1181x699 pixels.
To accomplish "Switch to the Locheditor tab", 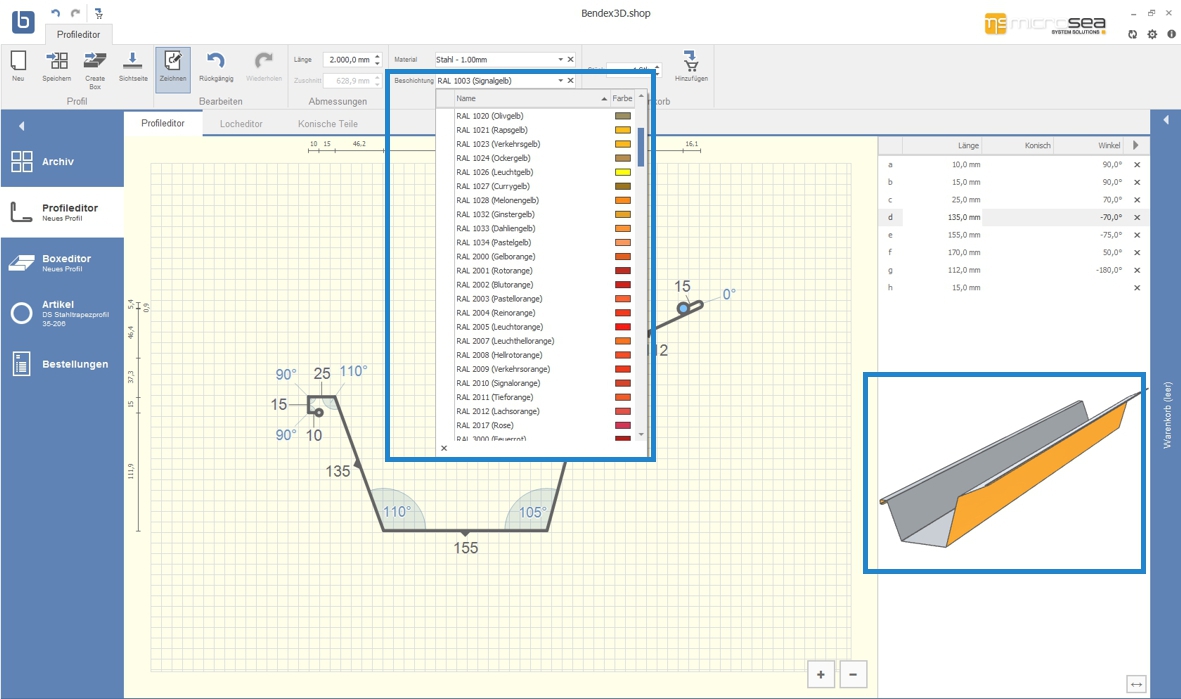I will (241, 124).
